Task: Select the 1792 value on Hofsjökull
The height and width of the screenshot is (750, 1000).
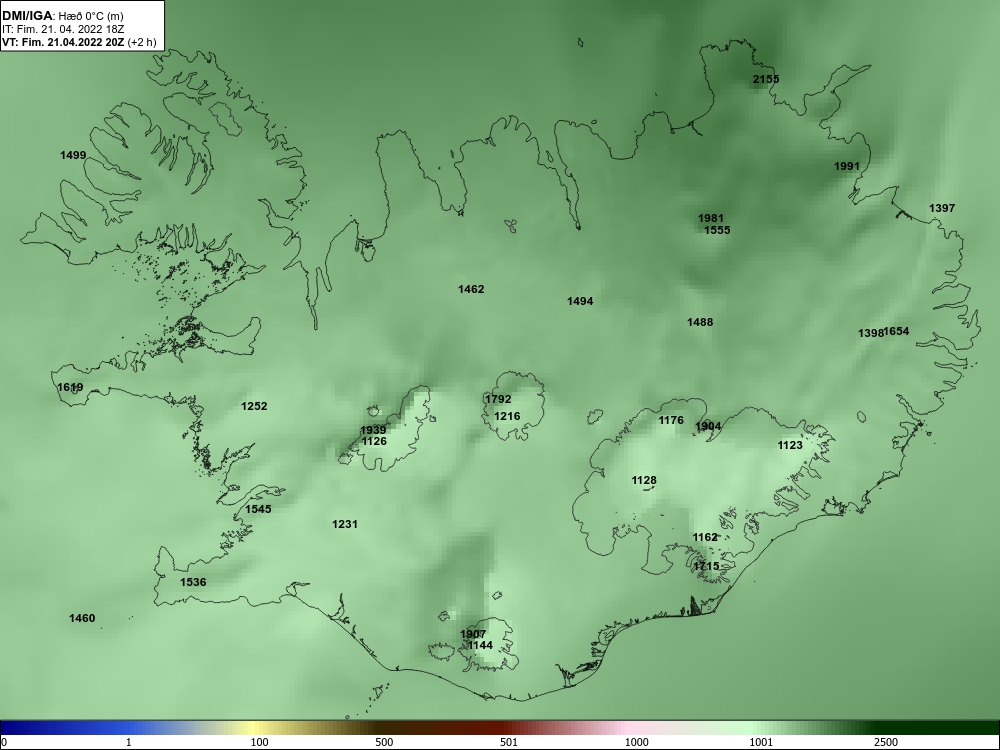Action: (499, 399)
